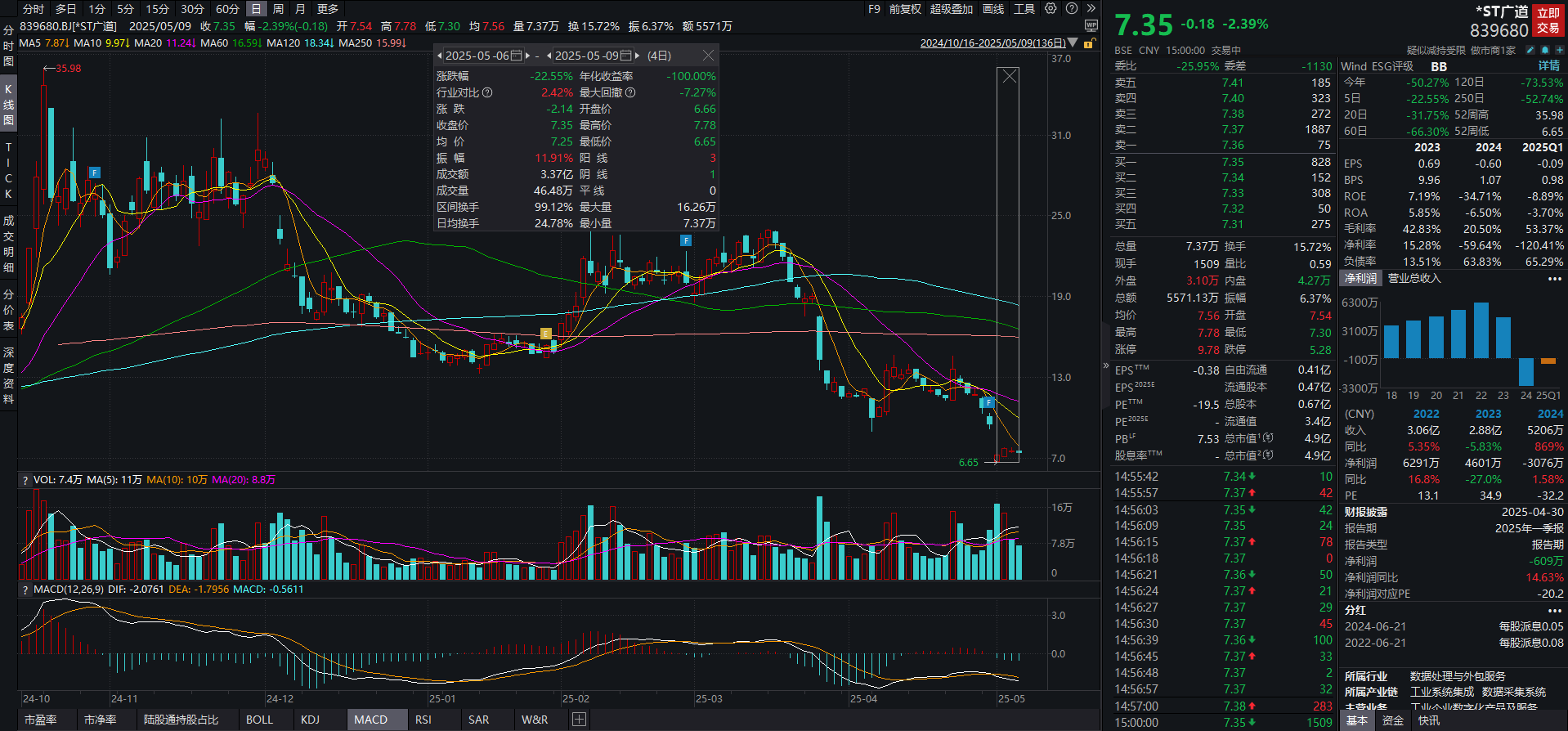Viewport: 1568px width, 731px height.
Task: Open the ESG rating 详情 link
Action: [x=1548, y=66]
